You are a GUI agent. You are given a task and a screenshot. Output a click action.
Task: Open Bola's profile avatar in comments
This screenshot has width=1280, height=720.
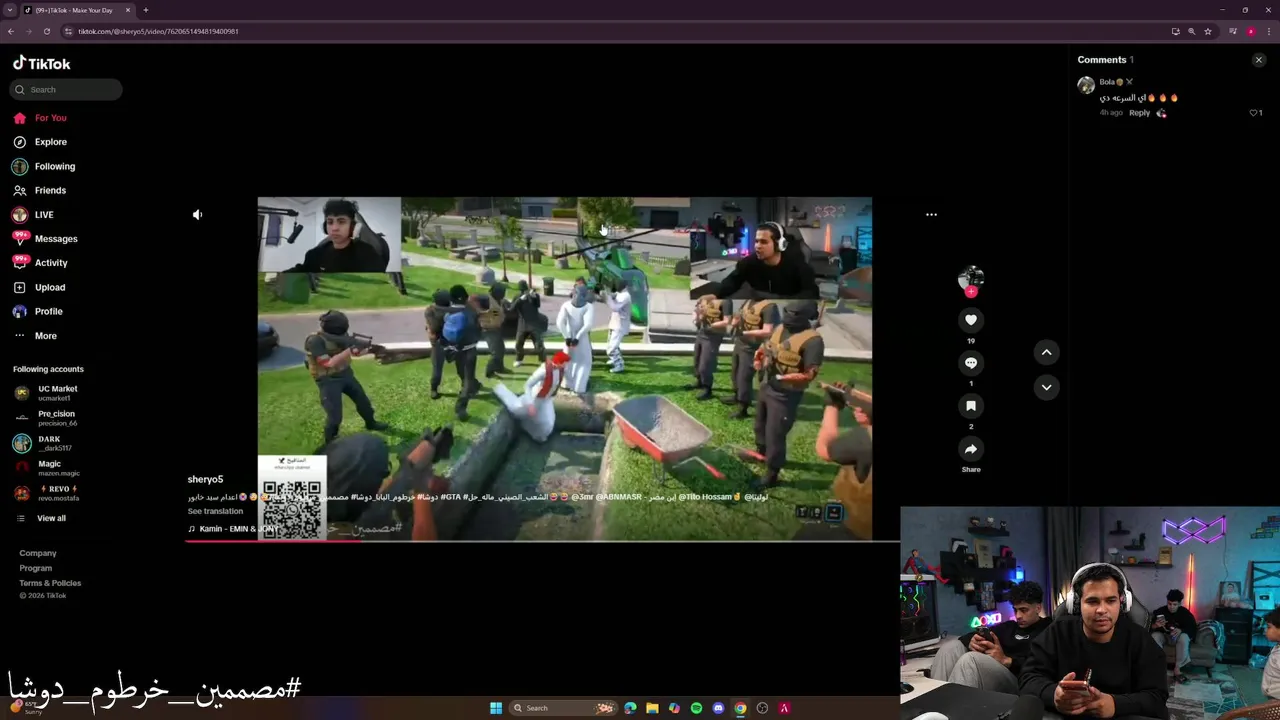[x=1086, y=86]
